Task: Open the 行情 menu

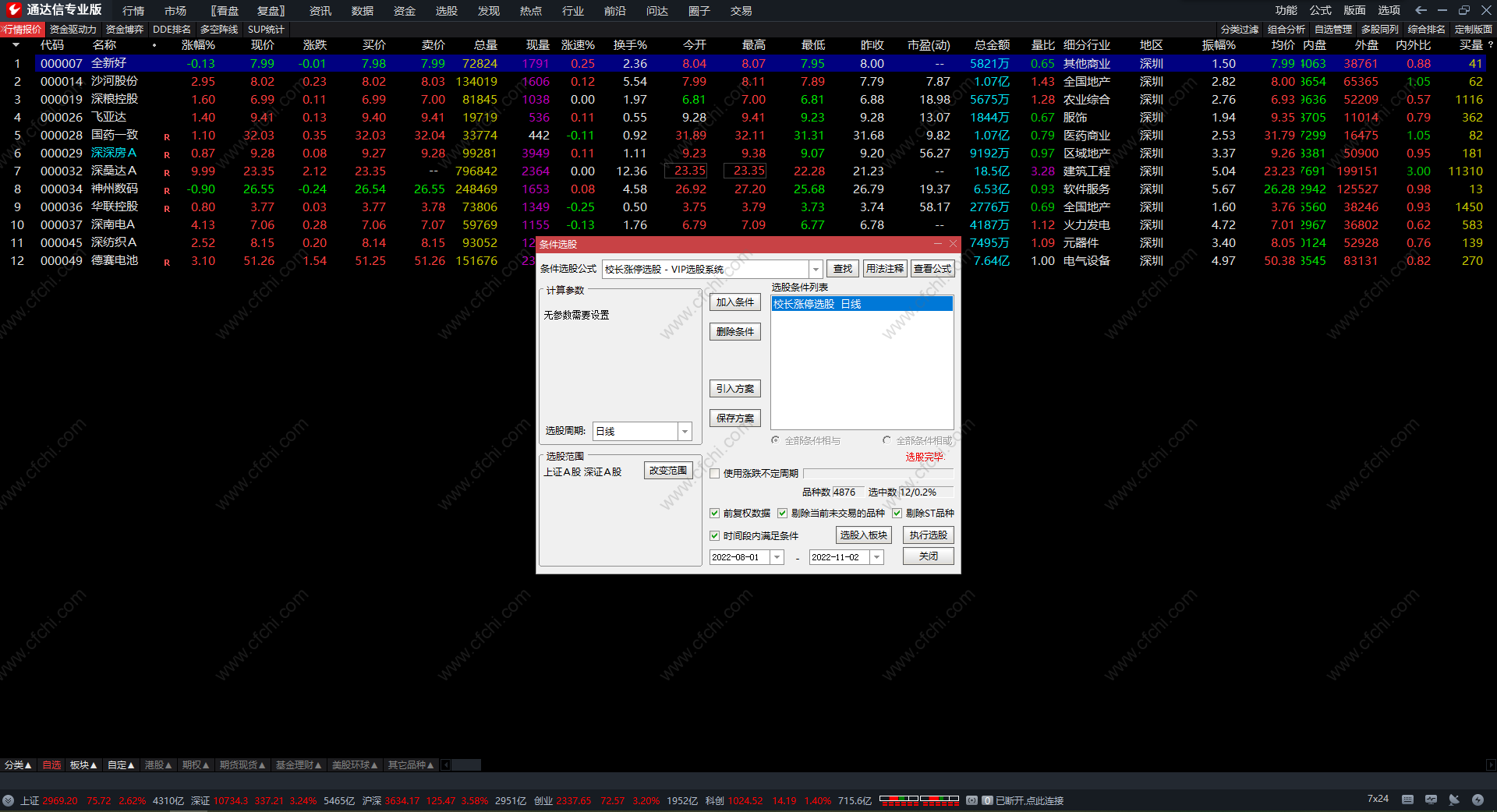Action: pos(133,11)
